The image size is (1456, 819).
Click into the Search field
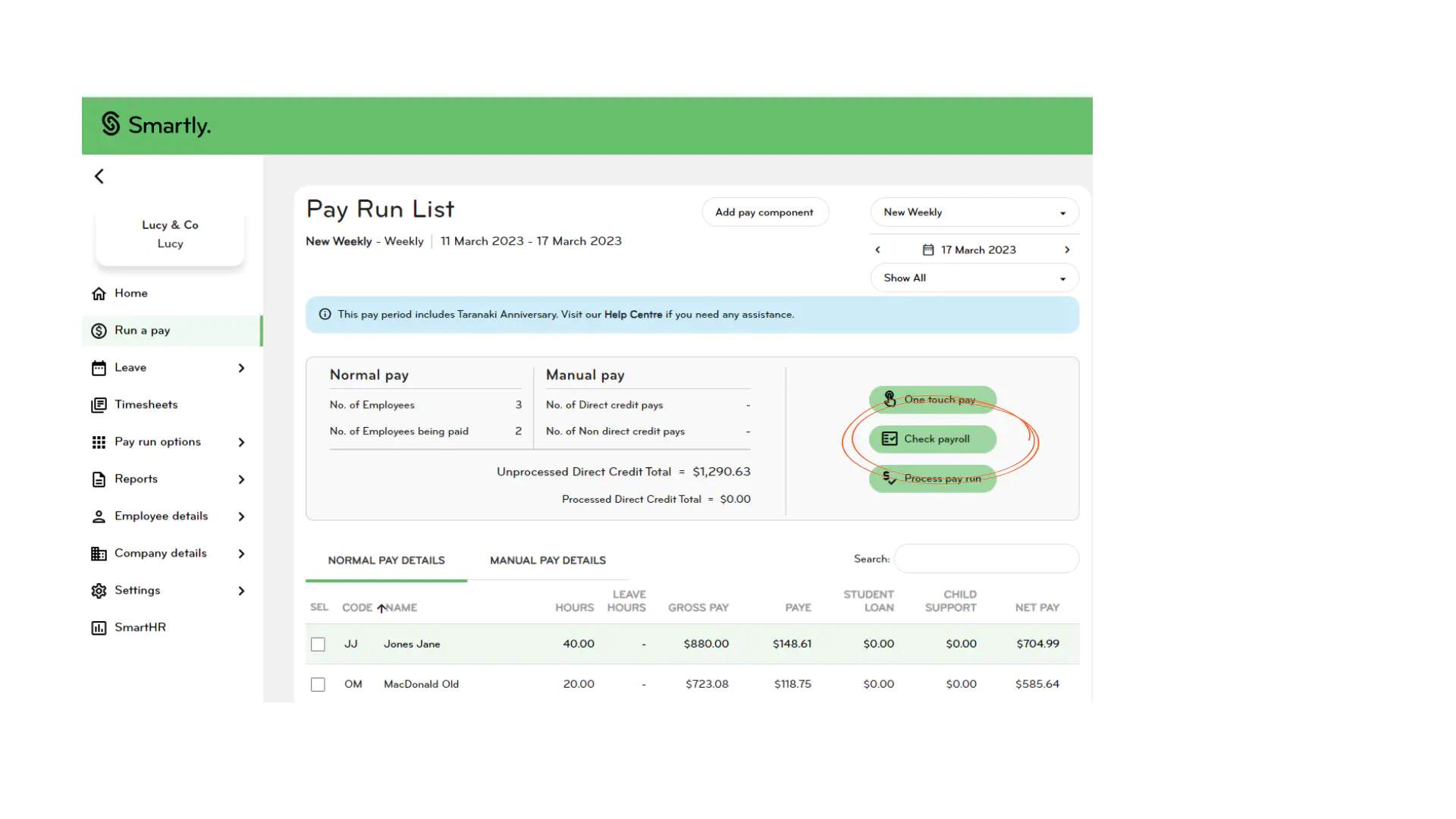click(x=986, y=559)
